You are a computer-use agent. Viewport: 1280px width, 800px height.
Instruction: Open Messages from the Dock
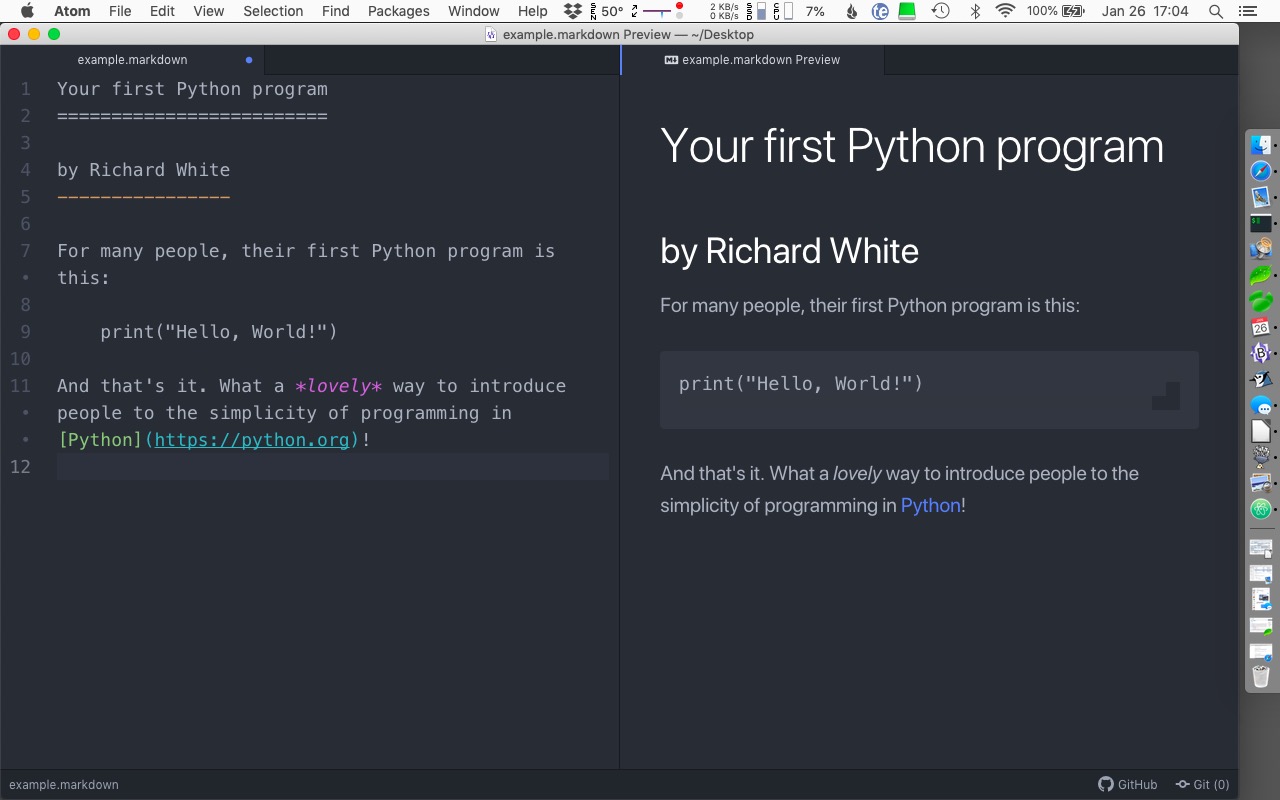[x=1260, y=405]
